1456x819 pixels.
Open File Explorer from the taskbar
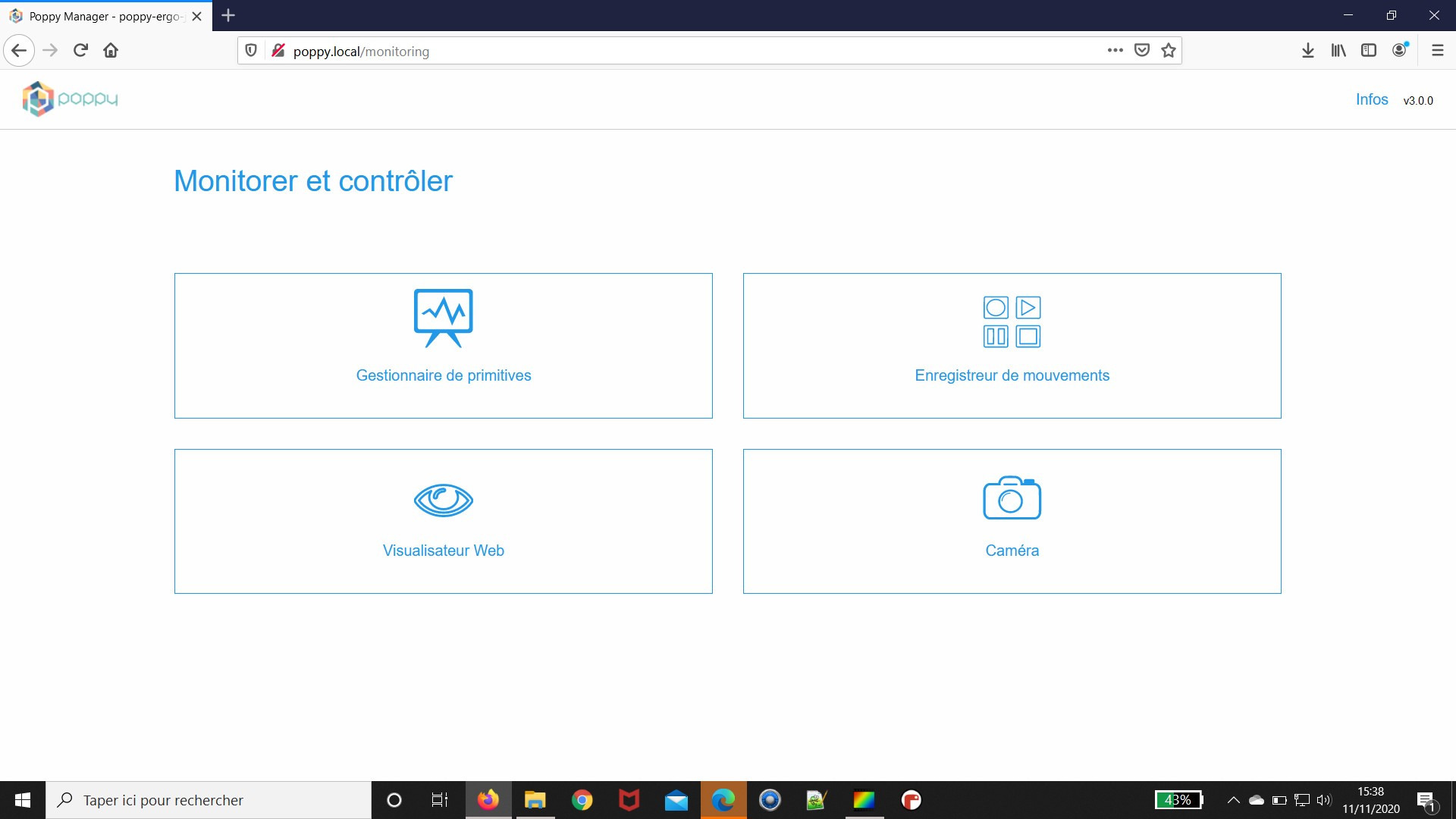(535, 800)
